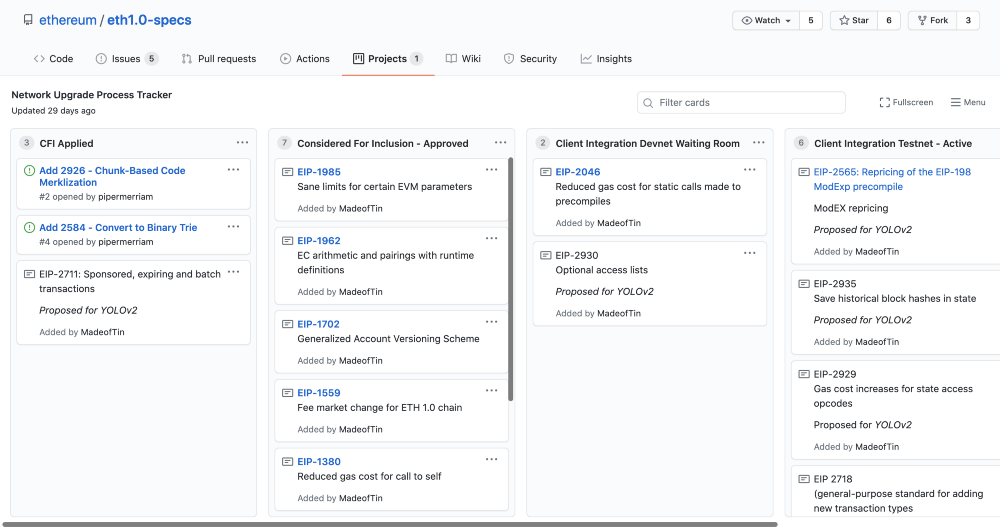Open card menu for EIP-1702
The height and width of the screenshot is (528, 1000).
point(491,322)
